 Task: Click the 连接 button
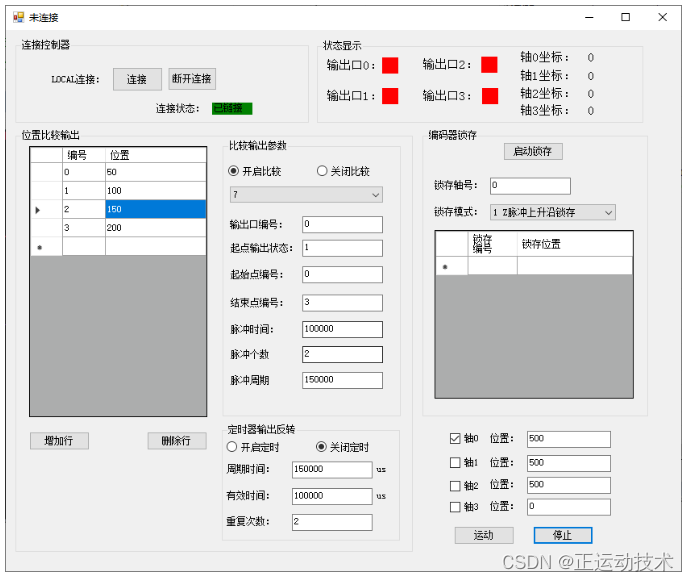137,79
